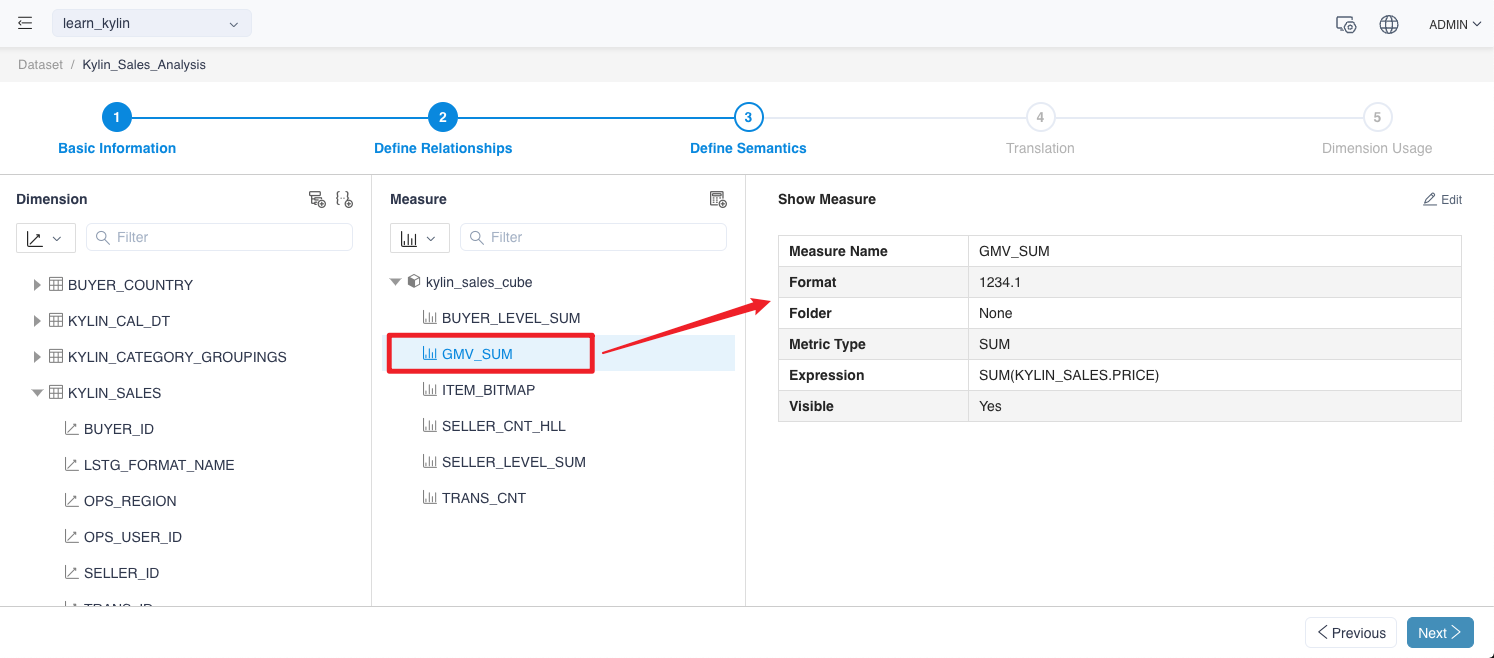Open the learn_kylin project dropdown
The width and height of the screenshot is (1494, 658).
151,23
